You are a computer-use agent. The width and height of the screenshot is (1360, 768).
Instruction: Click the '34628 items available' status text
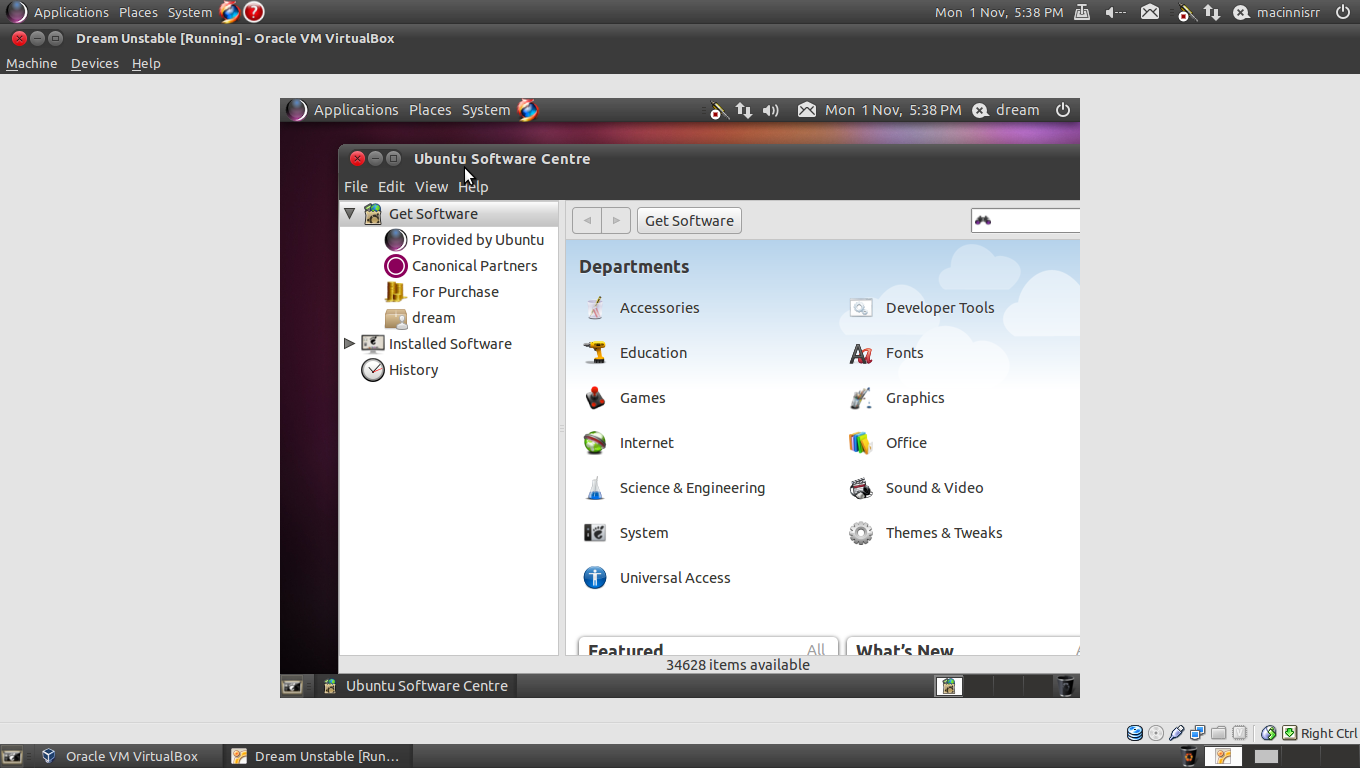coord(738,665)
